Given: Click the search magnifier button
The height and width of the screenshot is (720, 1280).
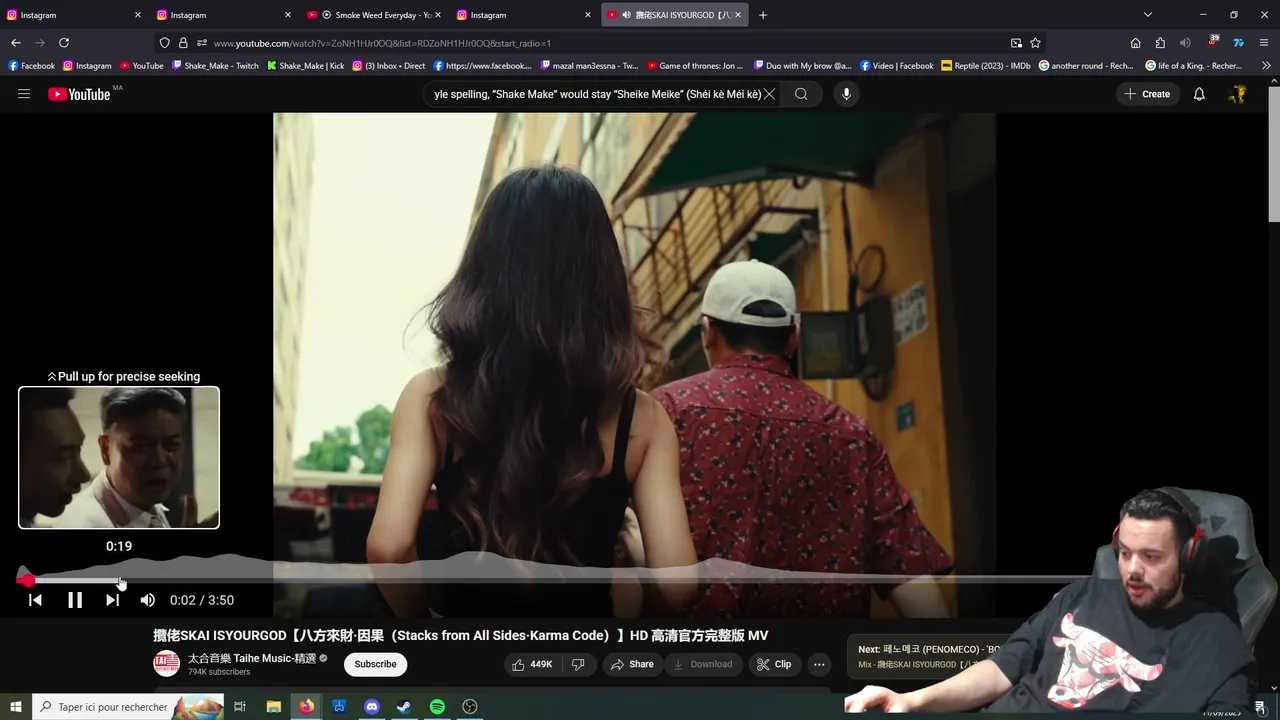Looking at the screenshot, I should (x=801, y=94).
